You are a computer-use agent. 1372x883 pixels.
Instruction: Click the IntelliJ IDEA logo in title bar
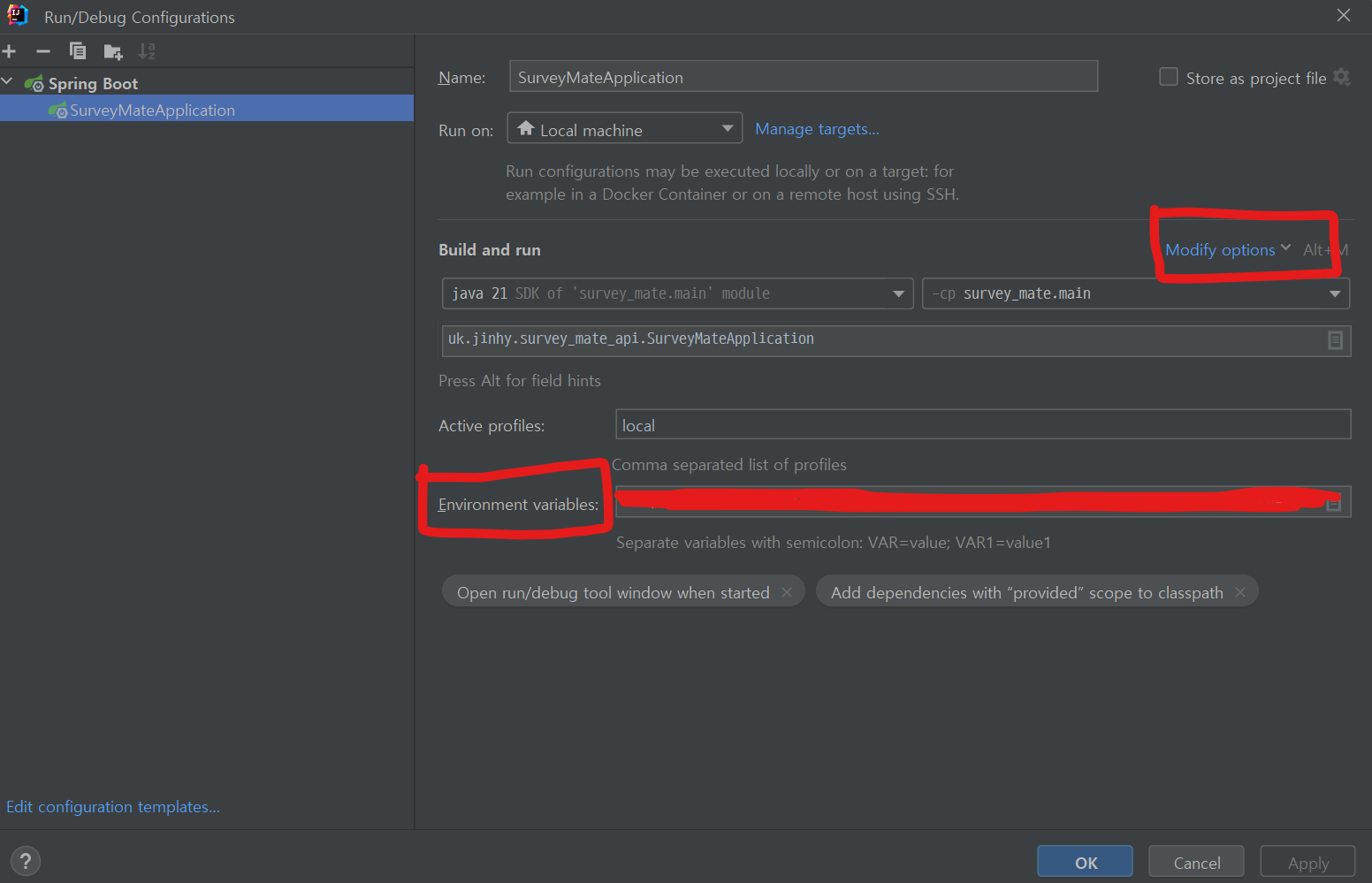[x=18, y=15]
